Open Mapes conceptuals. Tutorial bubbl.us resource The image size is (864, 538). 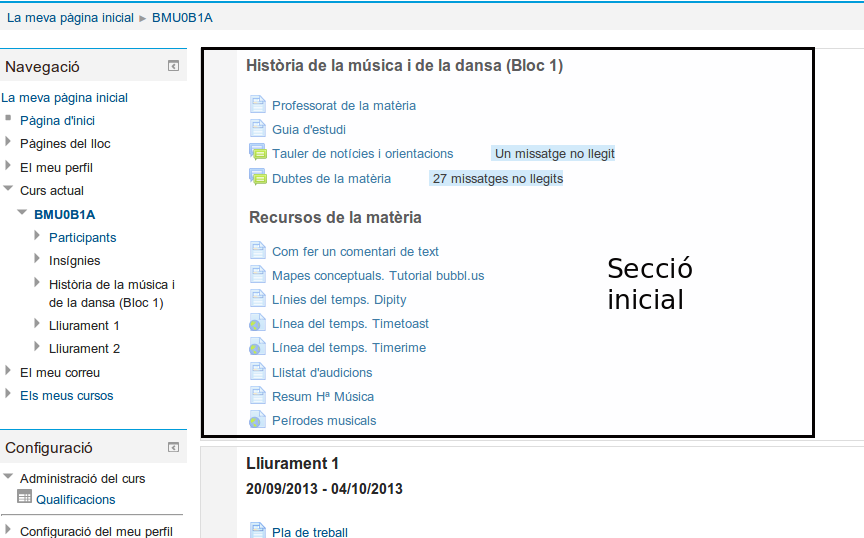click(377, 275)
